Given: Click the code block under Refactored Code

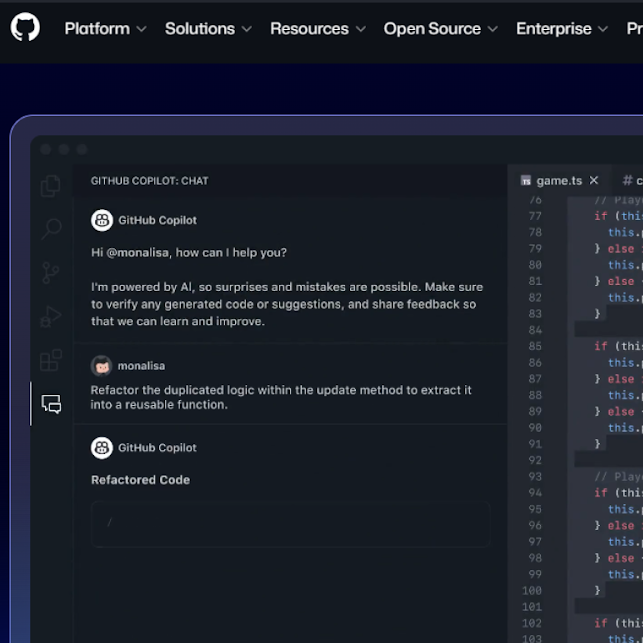Looking at the screenshot, I should coord(290,523).
